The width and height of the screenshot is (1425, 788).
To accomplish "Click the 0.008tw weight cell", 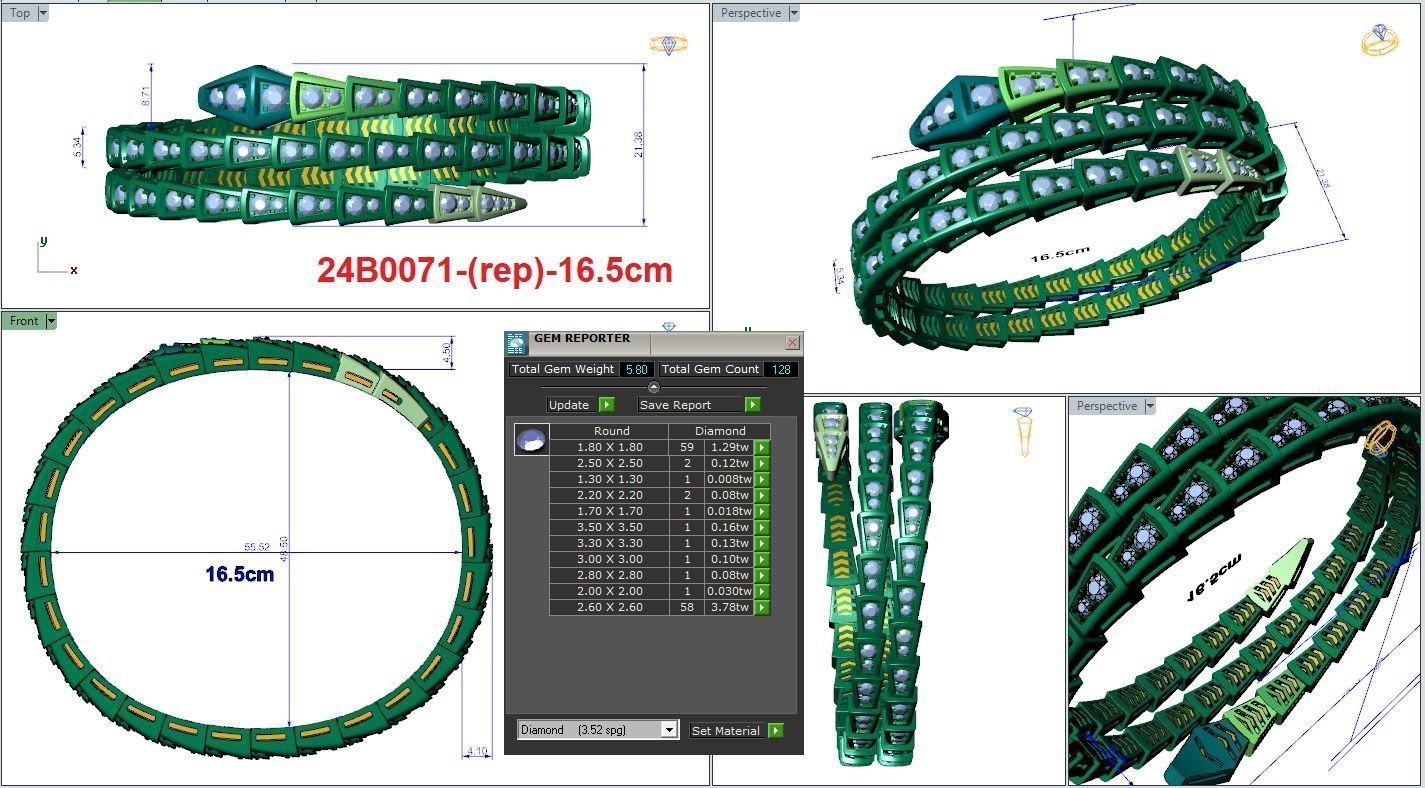I will [729, 479].
